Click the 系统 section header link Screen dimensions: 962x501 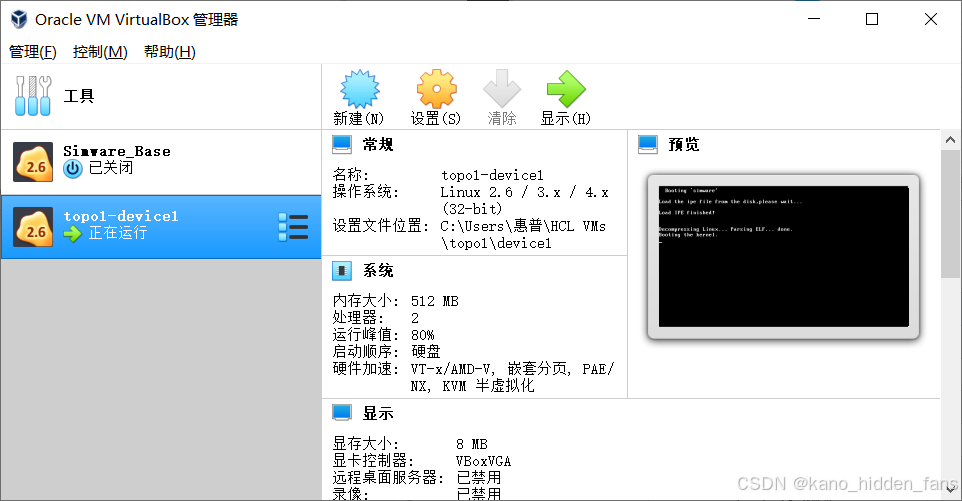[378, 270]
